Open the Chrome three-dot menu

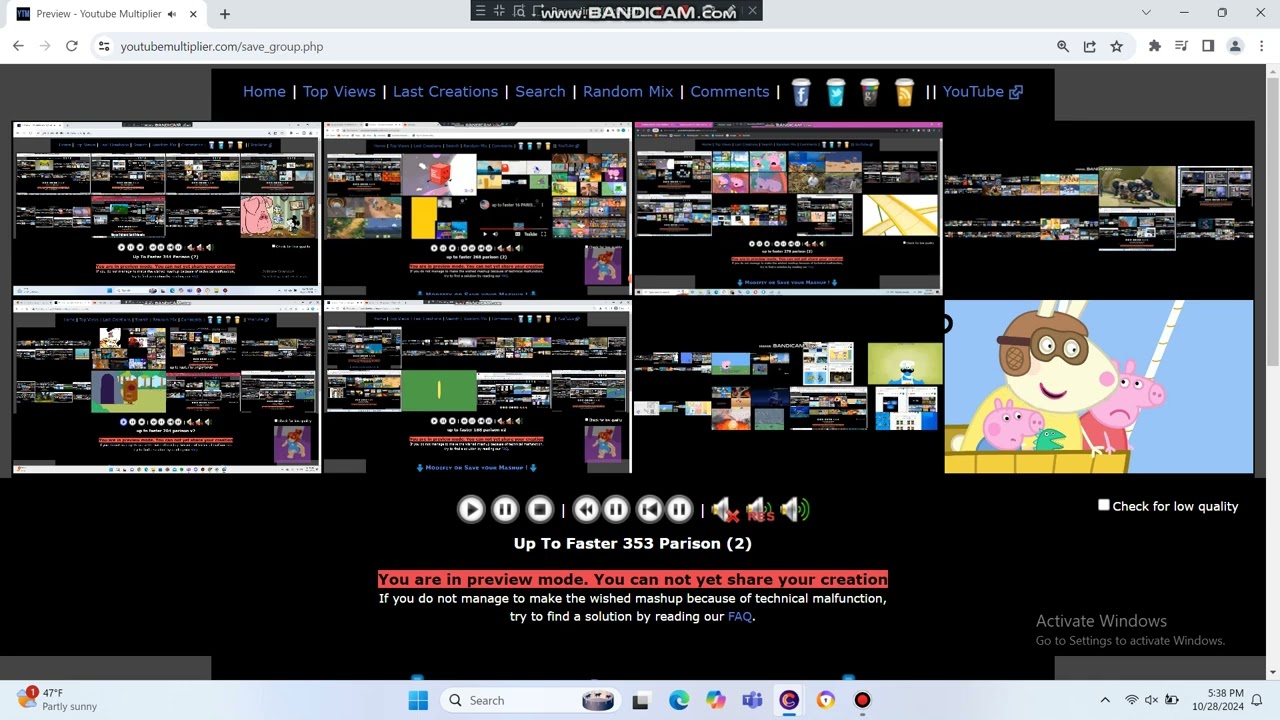click(1261, 46)
